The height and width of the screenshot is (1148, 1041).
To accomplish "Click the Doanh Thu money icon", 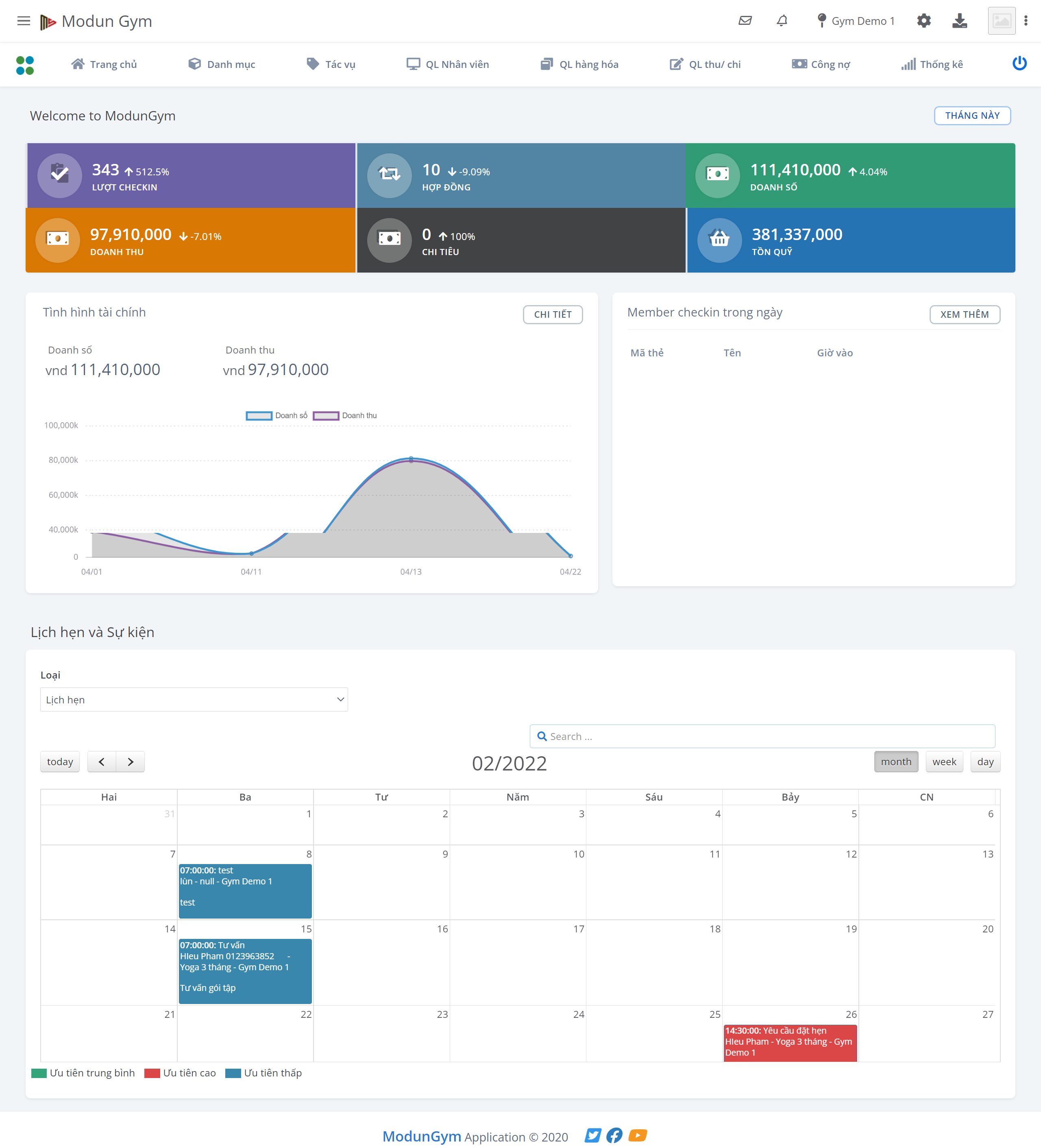I will (x=57, y=240).
